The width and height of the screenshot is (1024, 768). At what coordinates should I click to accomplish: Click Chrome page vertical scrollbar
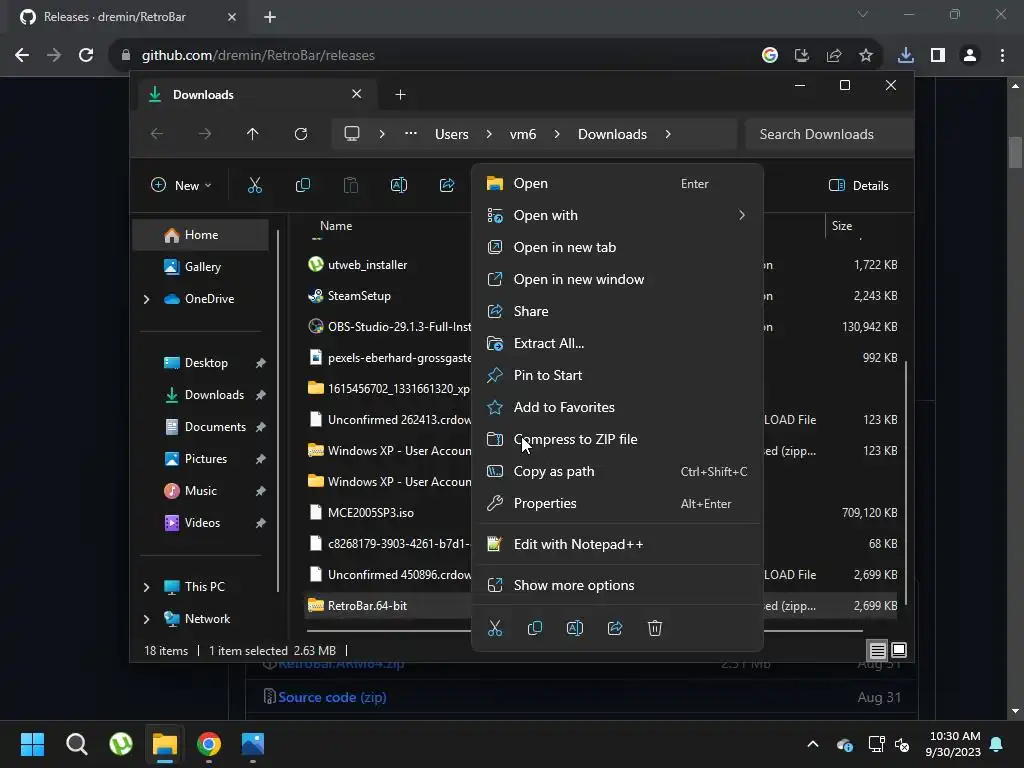click(x=1015, y=153)
